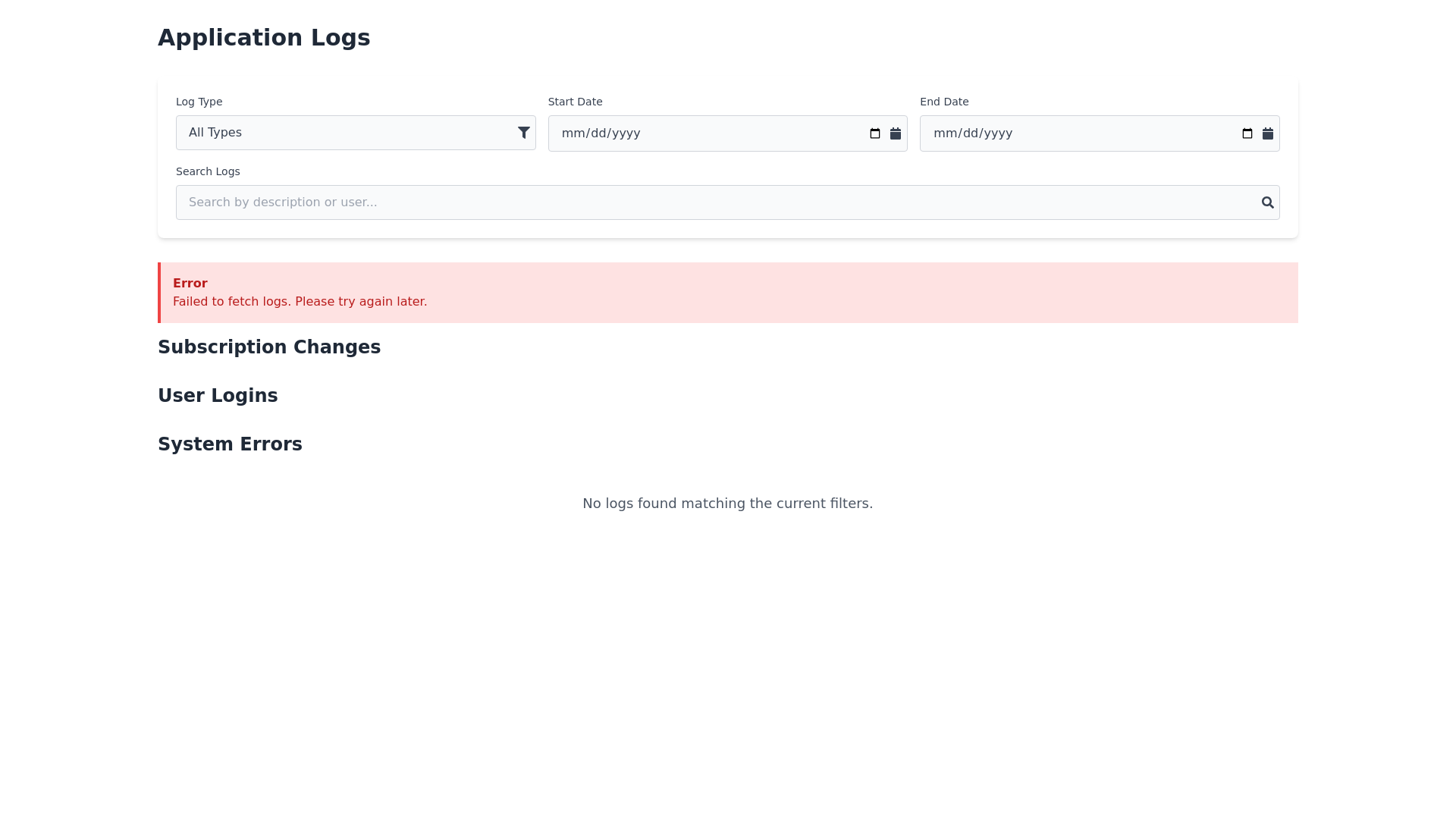
Task: Click the 'Log Type' field label
Action: (x=199, y=102)
